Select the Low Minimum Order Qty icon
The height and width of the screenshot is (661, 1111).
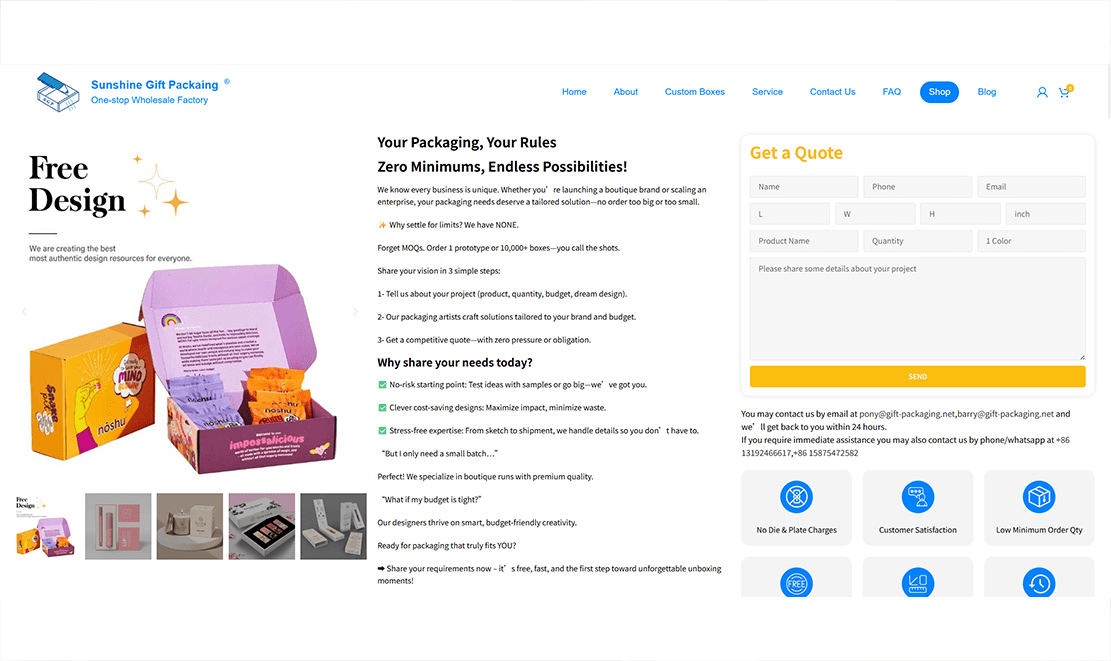pyautogui.click(x=1039, y=497)
